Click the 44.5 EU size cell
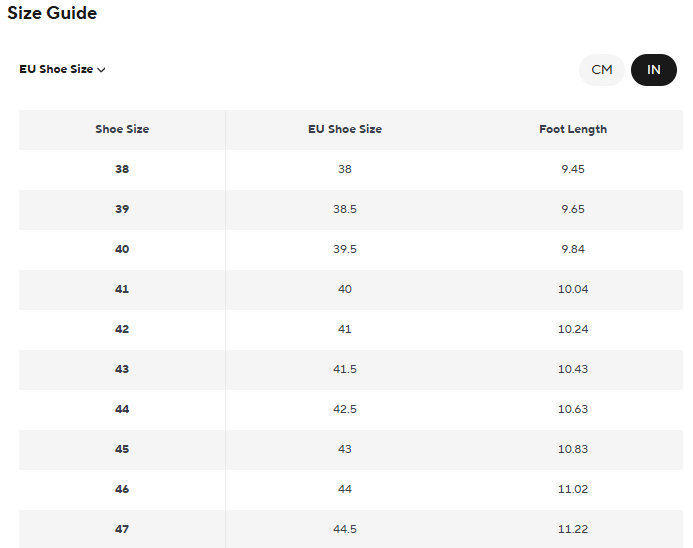This screenshot has width=693, height=548. [x=345, y=529]
